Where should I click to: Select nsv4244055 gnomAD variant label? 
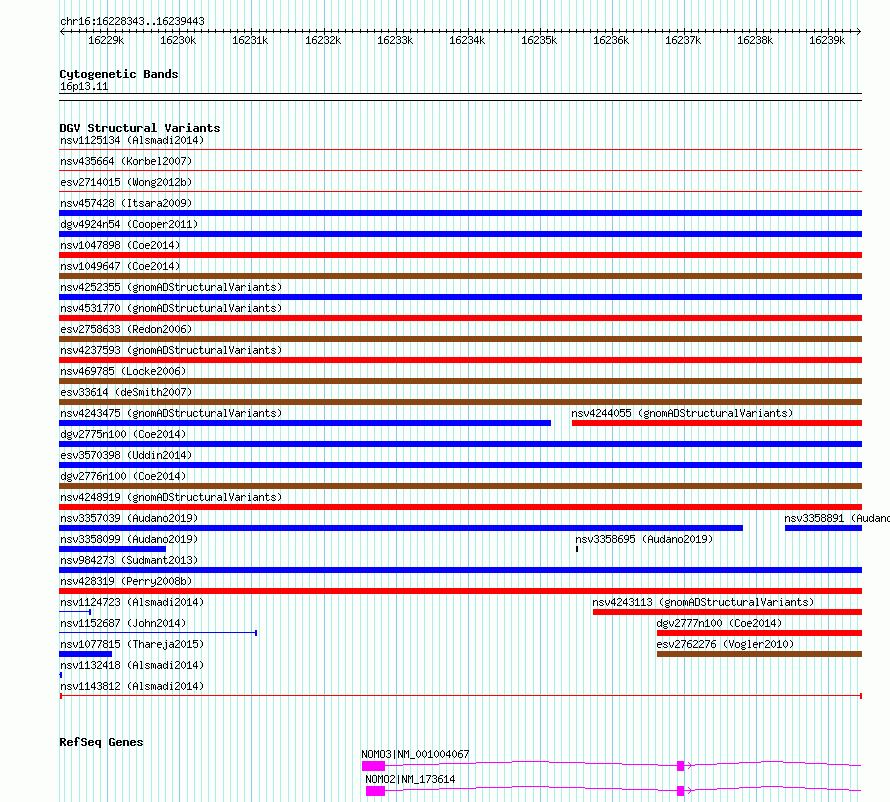682,413
